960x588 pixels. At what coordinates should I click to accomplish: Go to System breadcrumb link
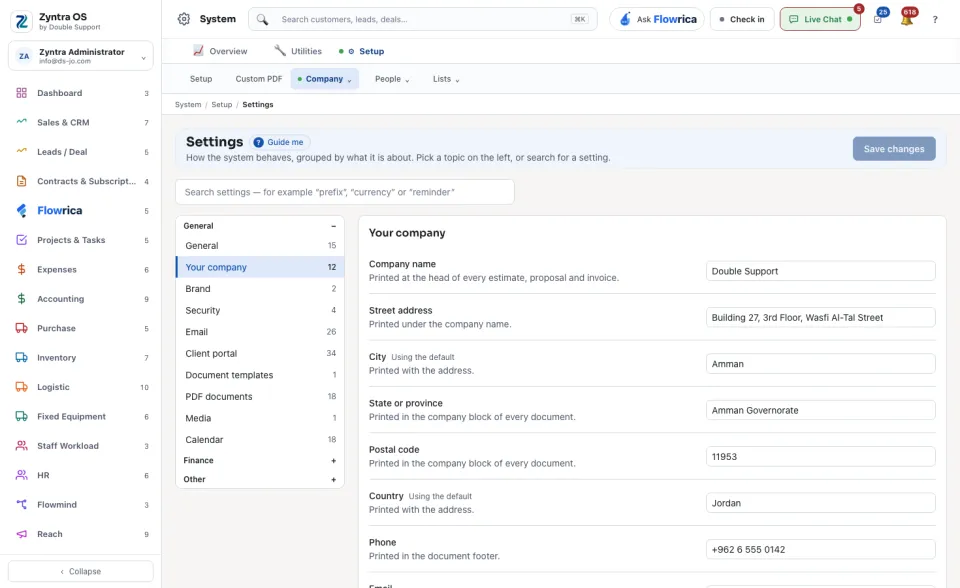click(x=188, y=105)
